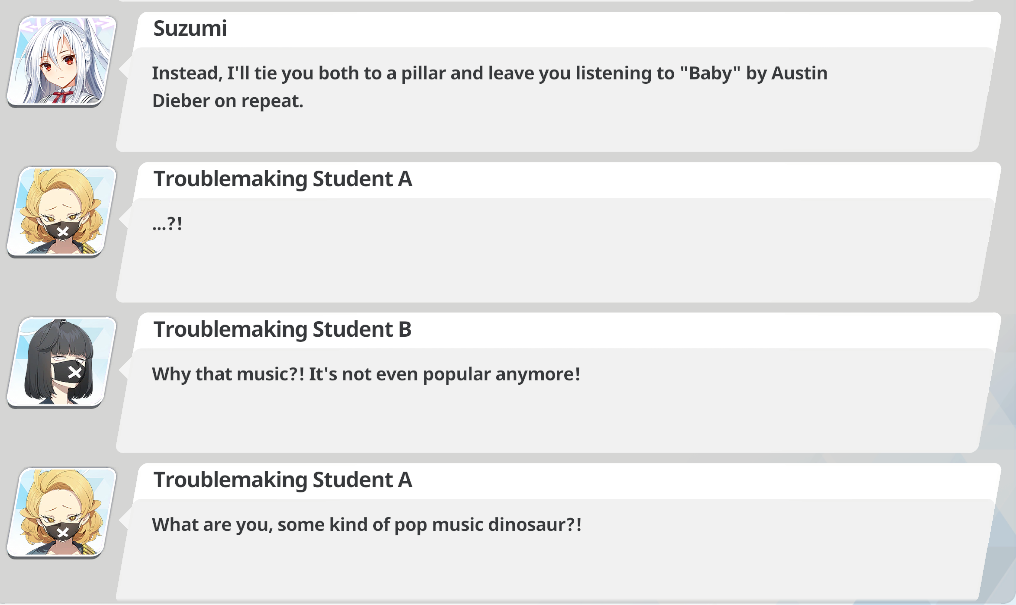Image resolution: width=1016 pixels, height=605 pixels.
Task: Click the X mark on Student B's mask
Action: [75, 372]
